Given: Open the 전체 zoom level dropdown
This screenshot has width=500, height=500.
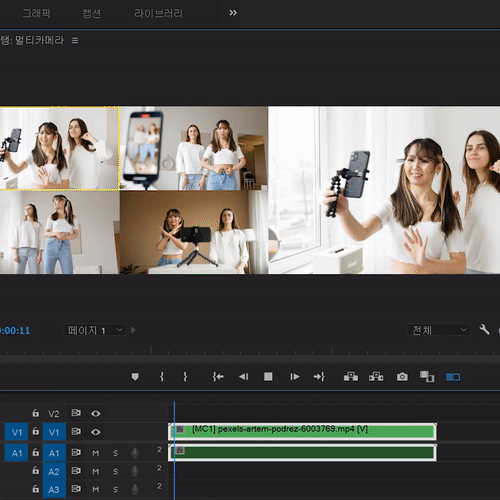Looking at the screenshot, I should click(x=439, y=330).
